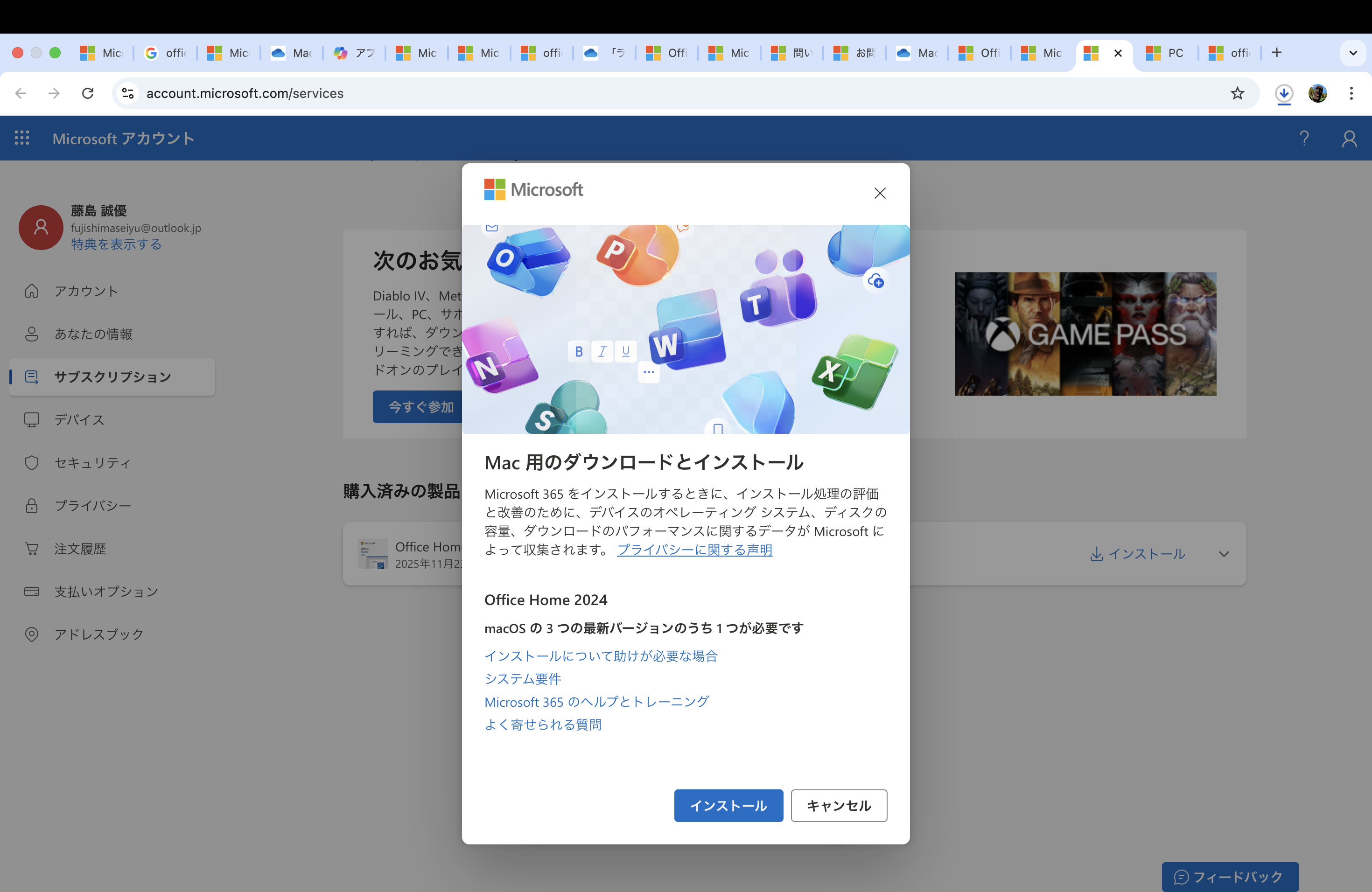
Task: Go back to the previous page
Action: (x=21, y=93)
